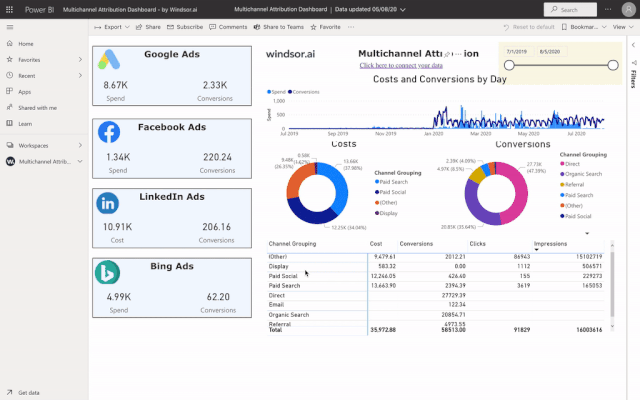The width and height of the screenshot is (640, 400).
Task: Select Display in Costs legend
Action: click(x=386, y=213)
